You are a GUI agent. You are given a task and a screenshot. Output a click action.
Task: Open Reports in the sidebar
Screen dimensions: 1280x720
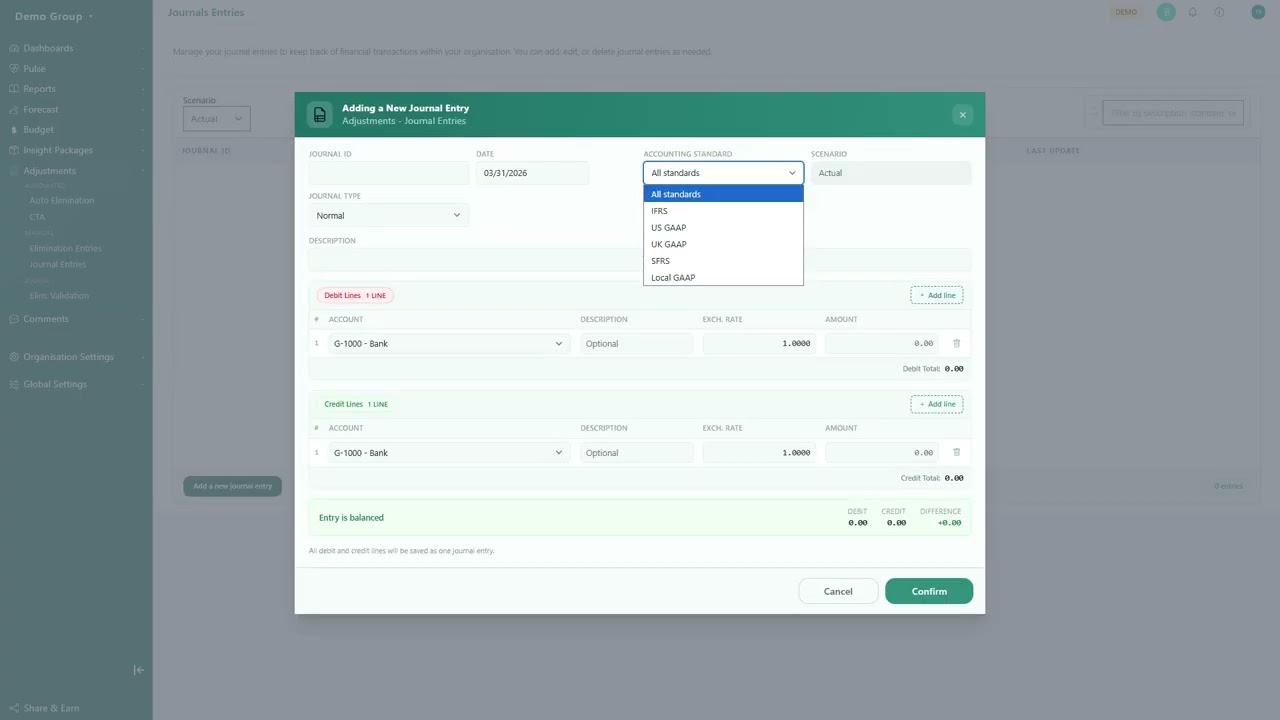coord(39,89)
